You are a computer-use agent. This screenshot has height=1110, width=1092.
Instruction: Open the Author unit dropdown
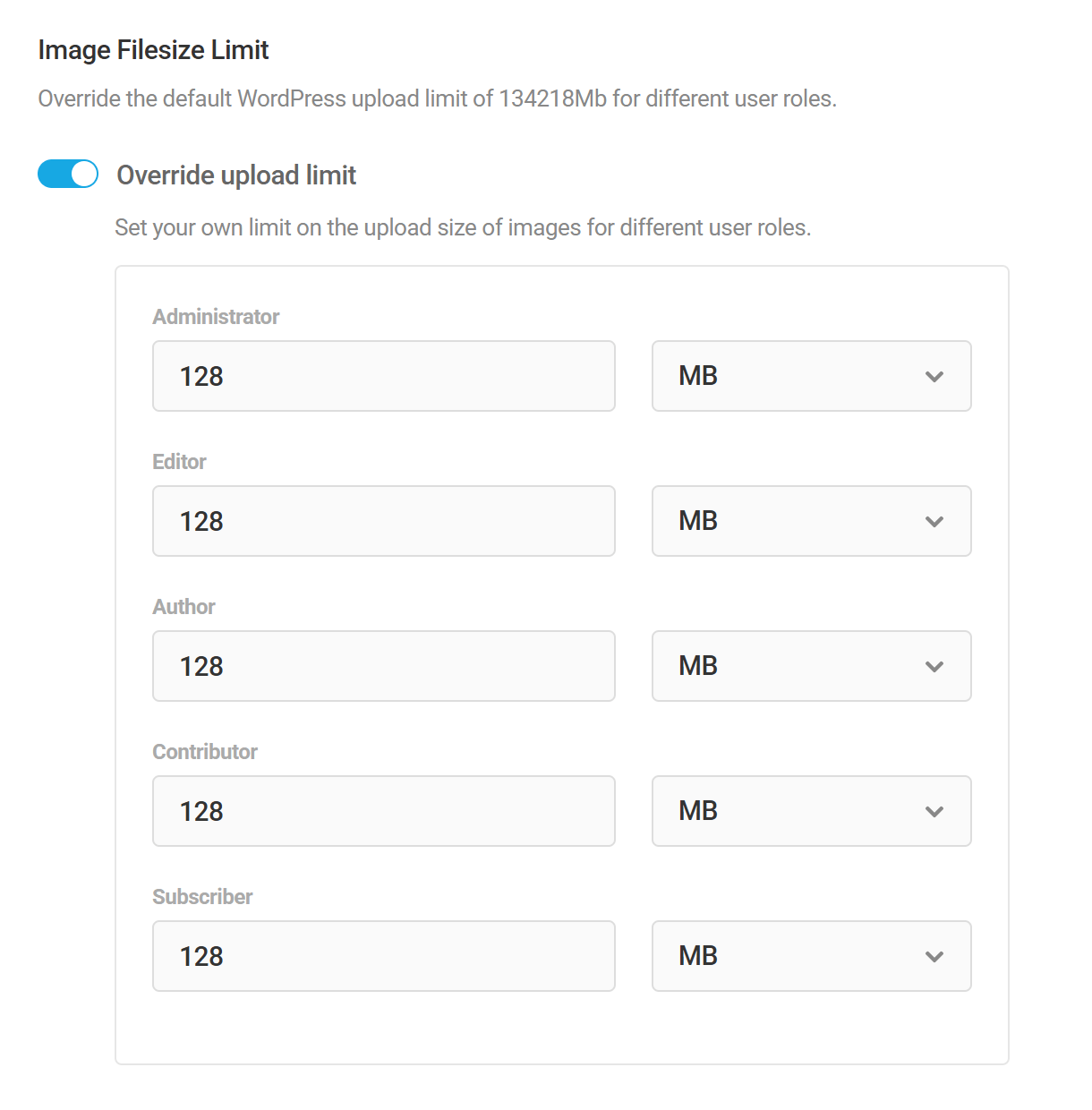810,666
